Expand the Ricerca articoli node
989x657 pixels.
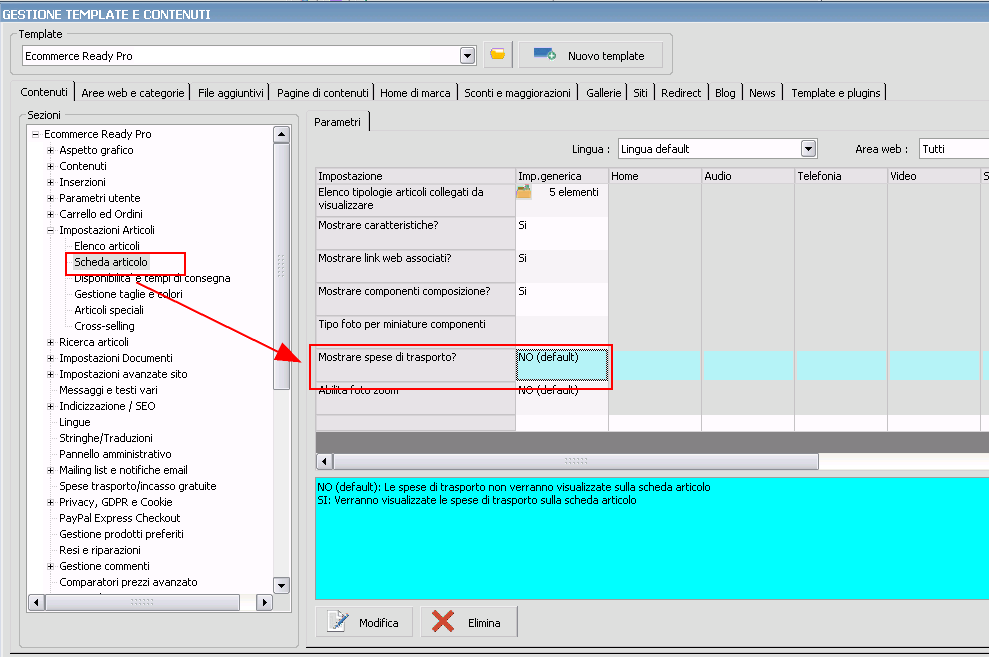coord(50,342)
